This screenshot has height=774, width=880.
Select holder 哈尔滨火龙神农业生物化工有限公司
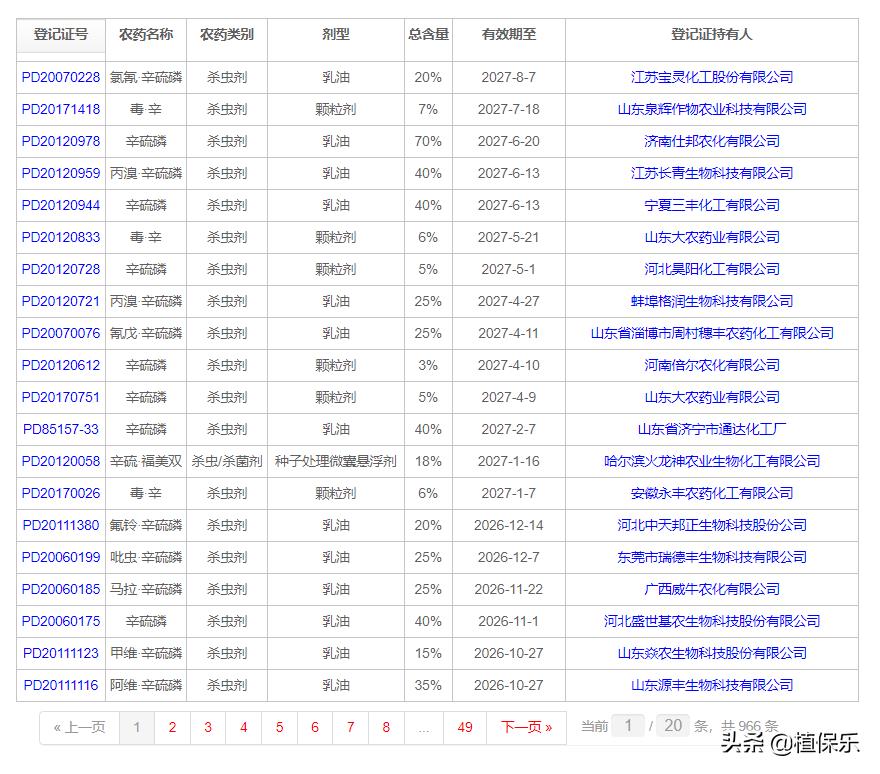click(711, 461)
